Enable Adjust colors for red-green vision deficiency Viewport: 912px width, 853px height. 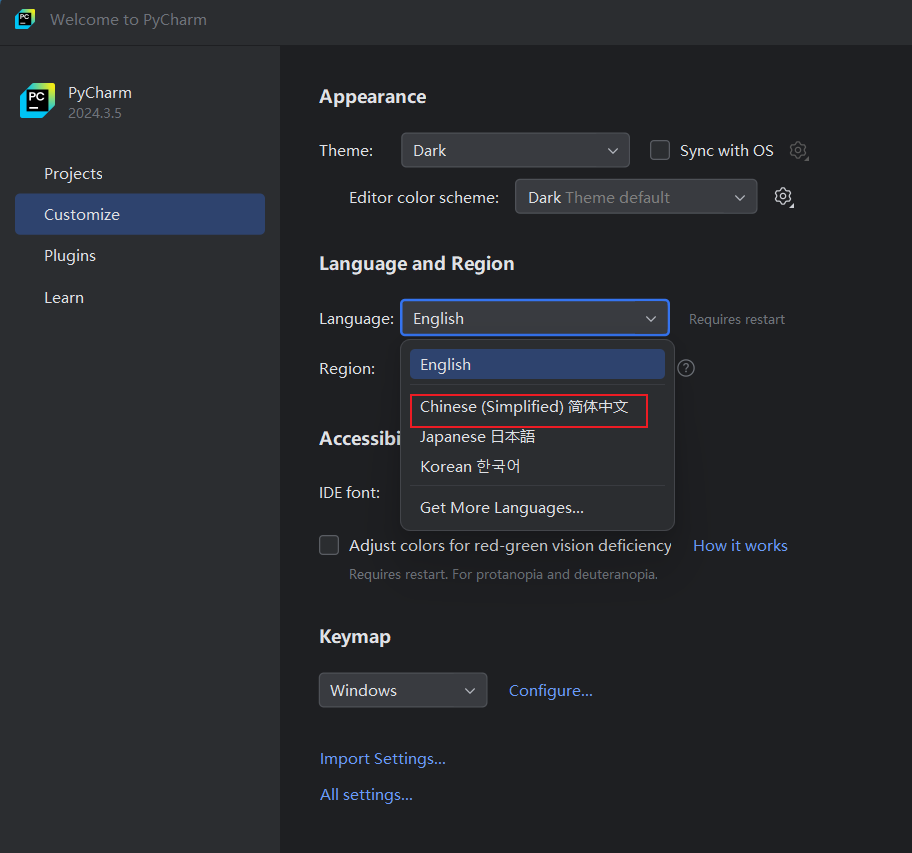(329, 545)
